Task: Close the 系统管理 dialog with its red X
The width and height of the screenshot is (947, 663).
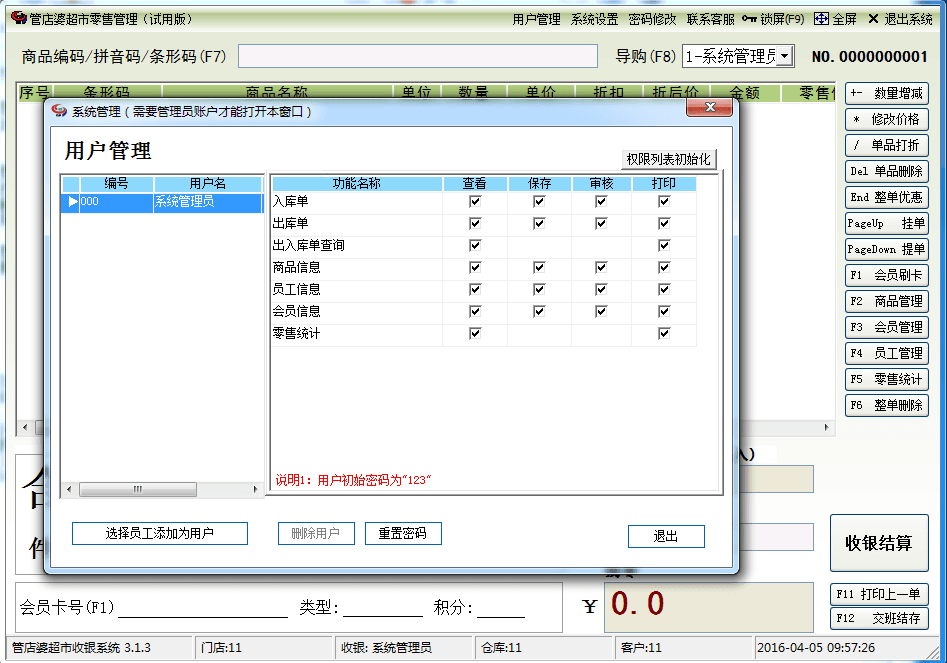Action: [710, 108]
